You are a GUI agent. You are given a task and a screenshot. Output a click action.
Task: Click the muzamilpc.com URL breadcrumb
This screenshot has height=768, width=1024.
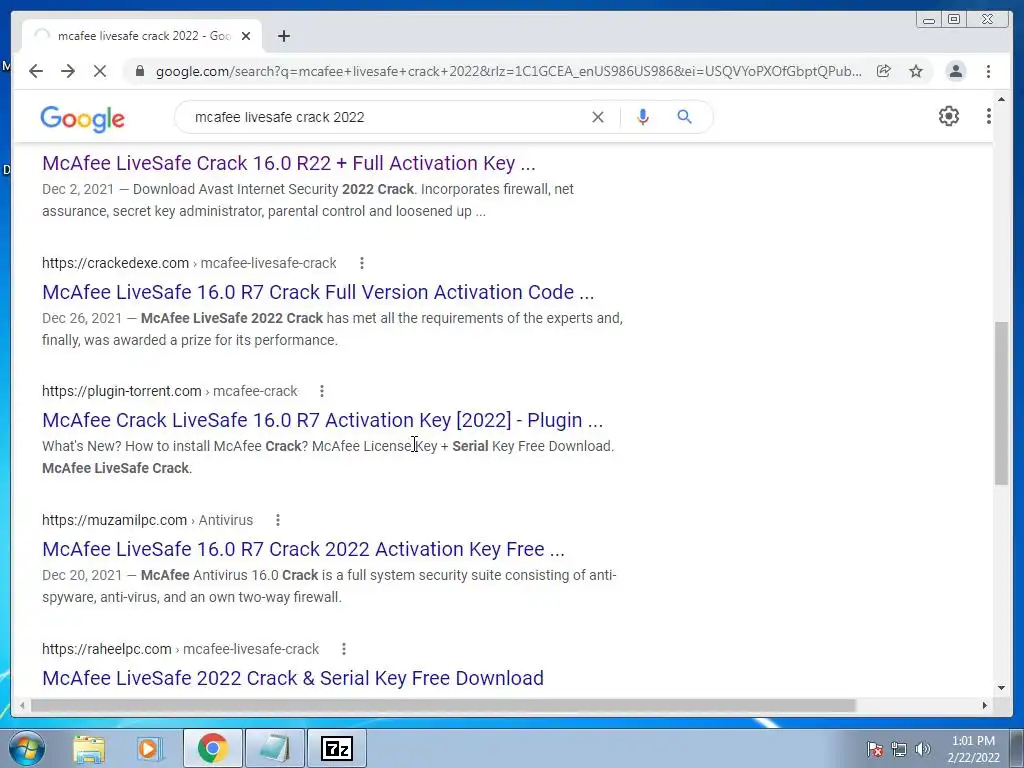coord(147,520)
